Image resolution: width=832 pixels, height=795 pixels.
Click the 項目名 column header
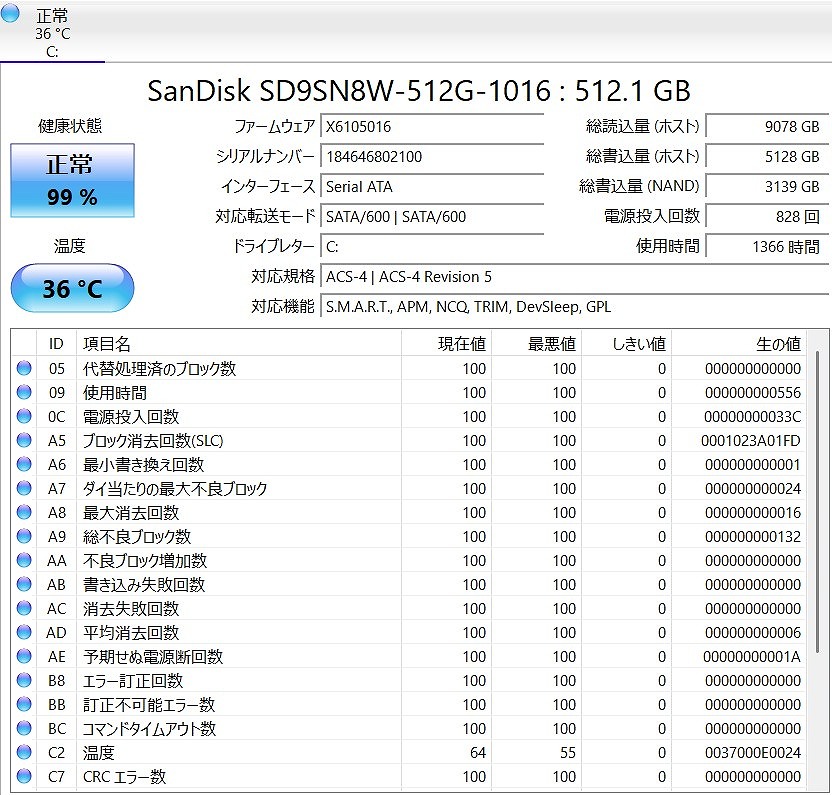coord(107,344)
